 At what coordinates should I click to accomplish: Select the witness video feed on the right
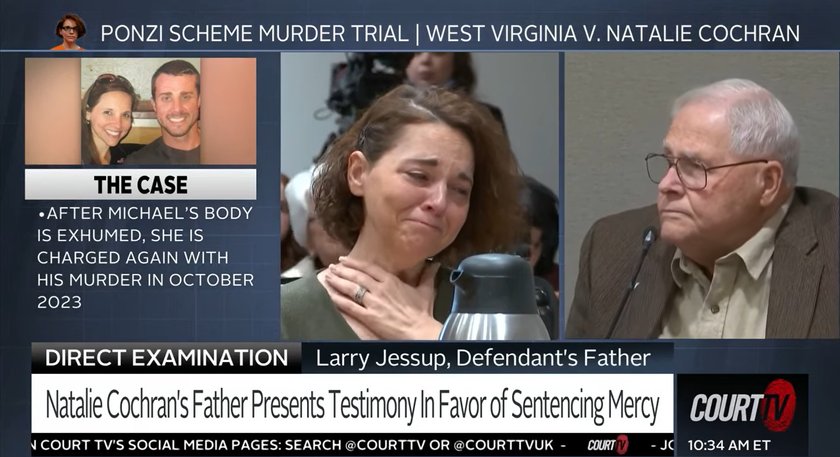[702, 196]
